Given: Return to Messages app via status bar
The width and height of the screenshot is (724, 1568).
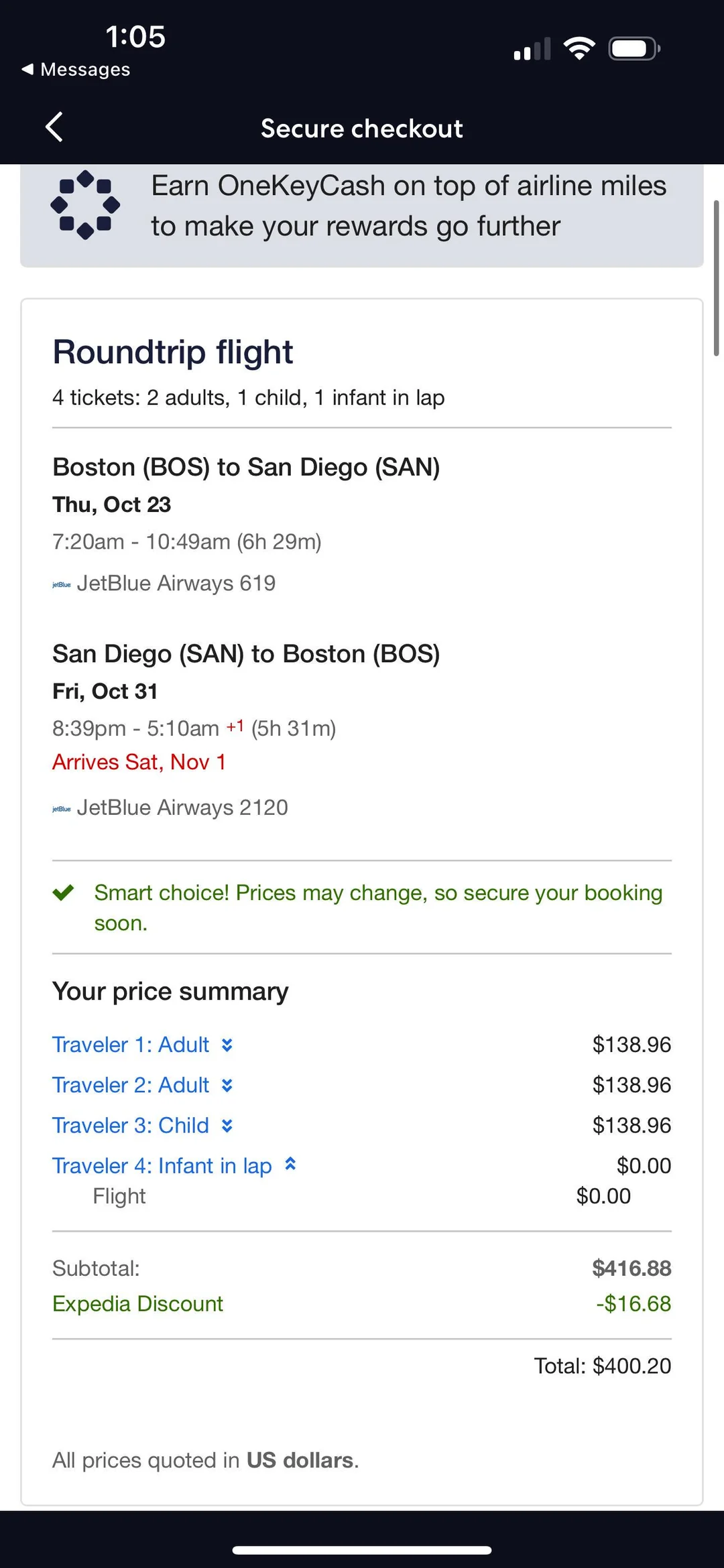Looking at the screenshot, I should pos(76,69).
